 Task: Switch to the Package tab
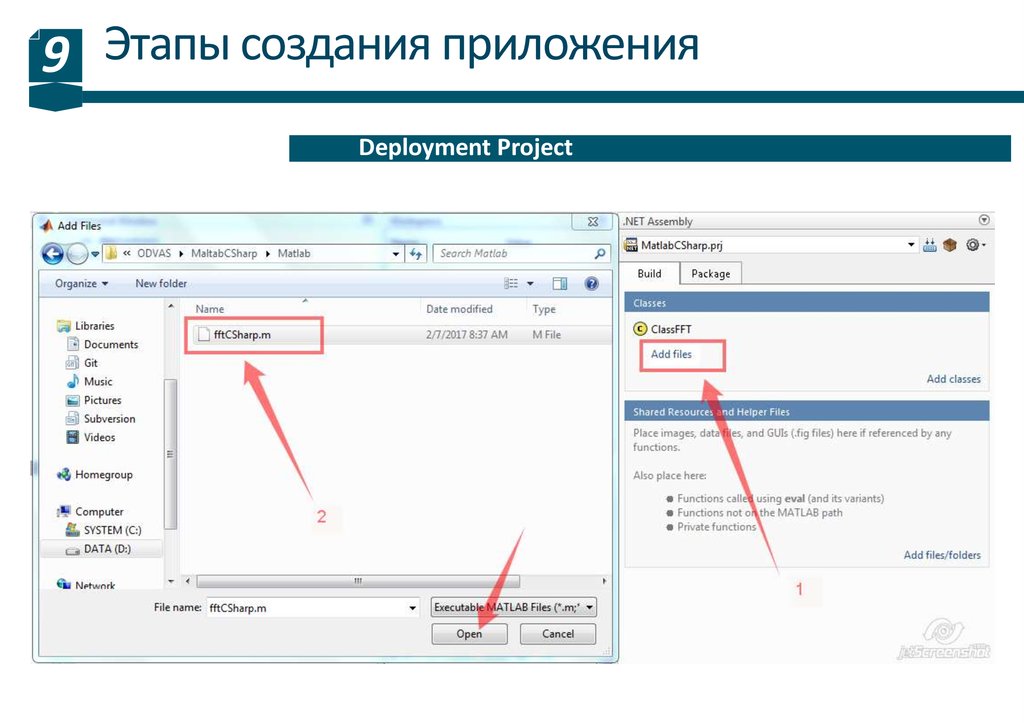coord(711,274)
